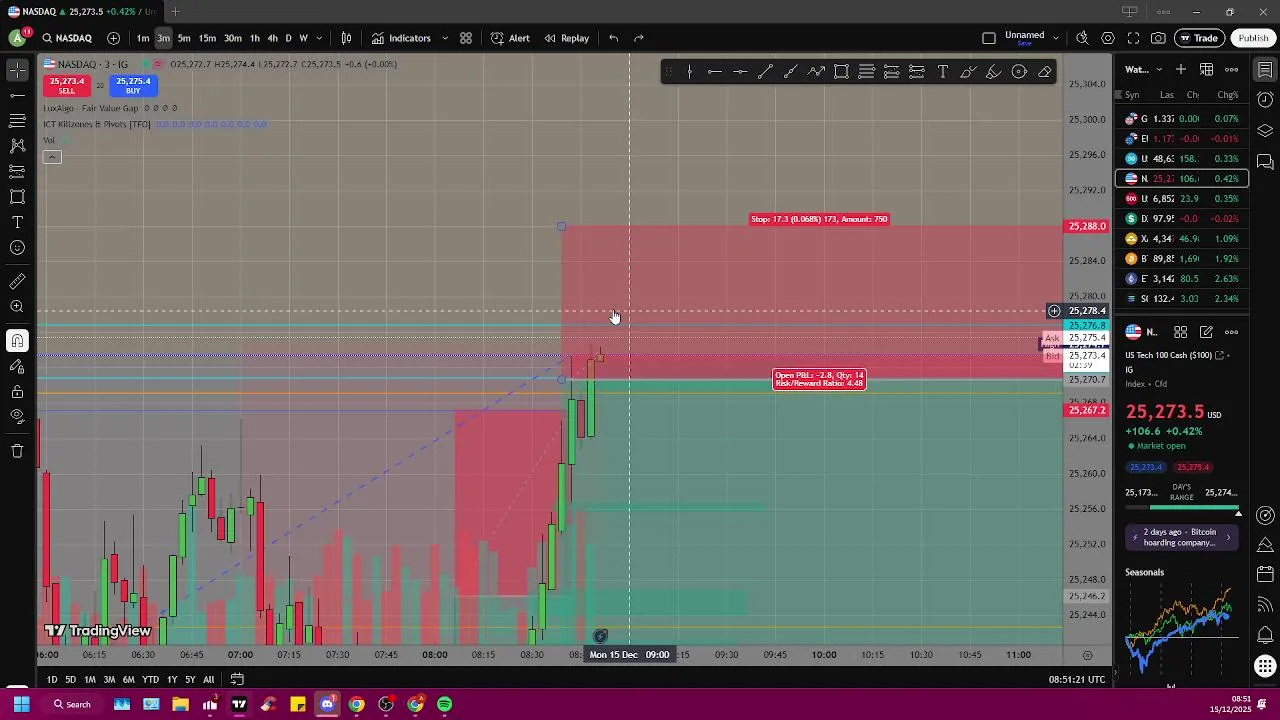Undo last chart action
1280x720 pixels.
(x=613, y=38)
